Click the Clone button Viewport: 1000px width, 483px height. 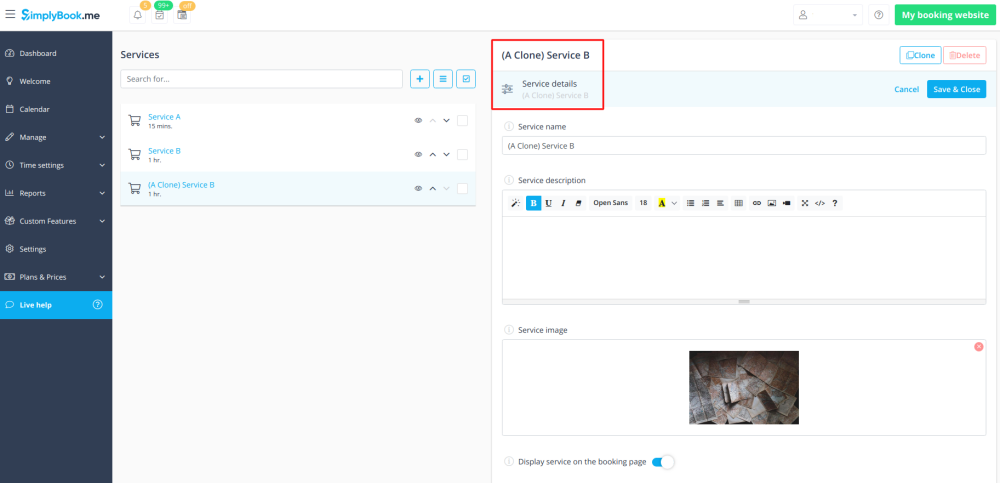(x=920, y=56)
